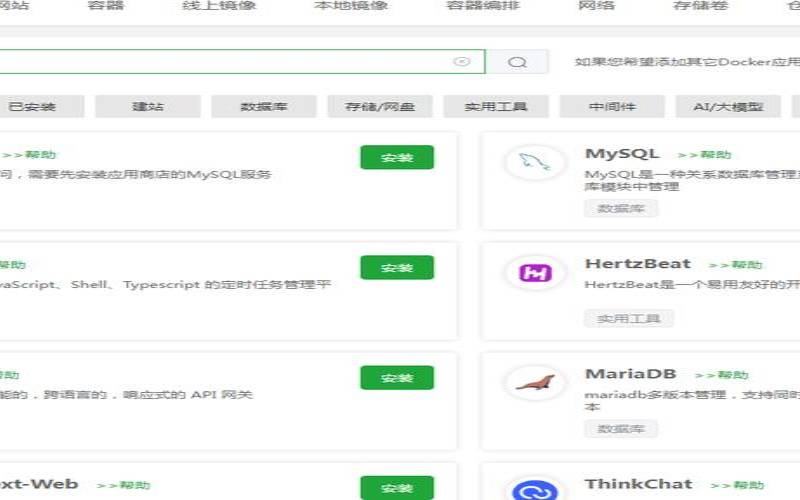This screenshot has height=500, width=800.
Task: Open 帮助 link above the MySQL service note
Action: 29,155
